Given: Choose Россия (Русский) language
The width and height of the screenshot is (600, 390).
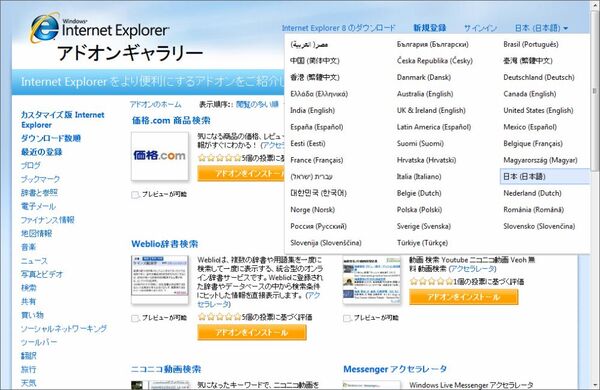Looking at the screenshot, I should click(x=318, y=226).
